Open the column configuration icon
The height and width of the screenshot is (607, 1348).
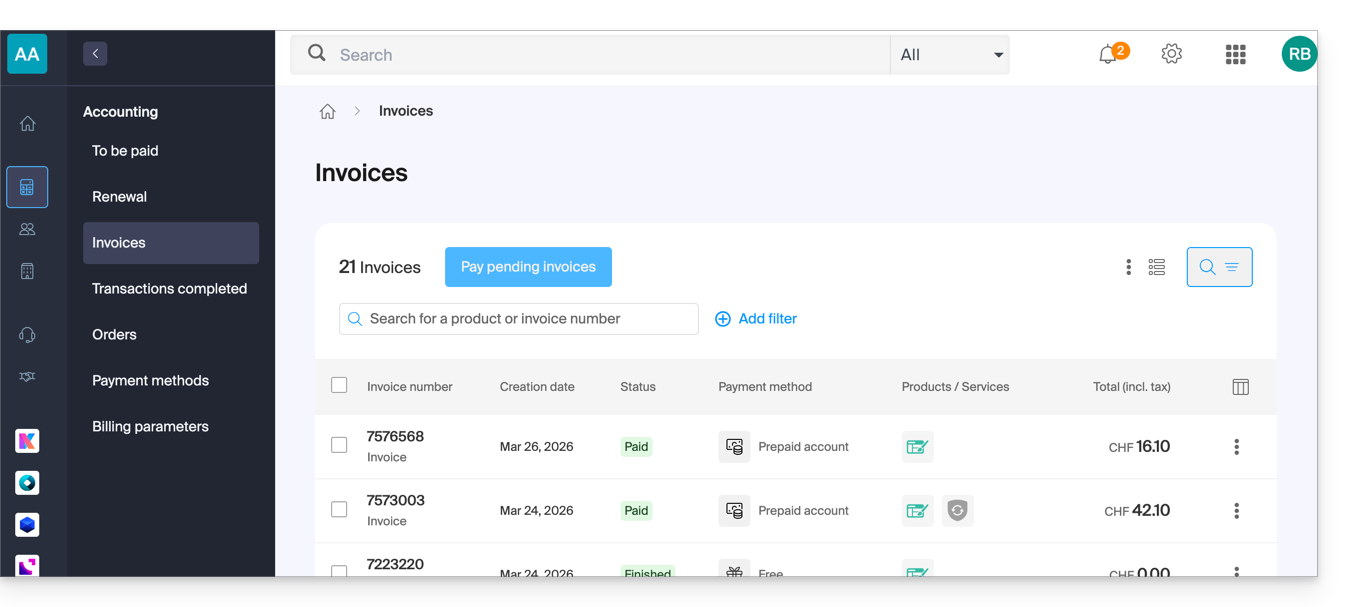click(1240, 387)
